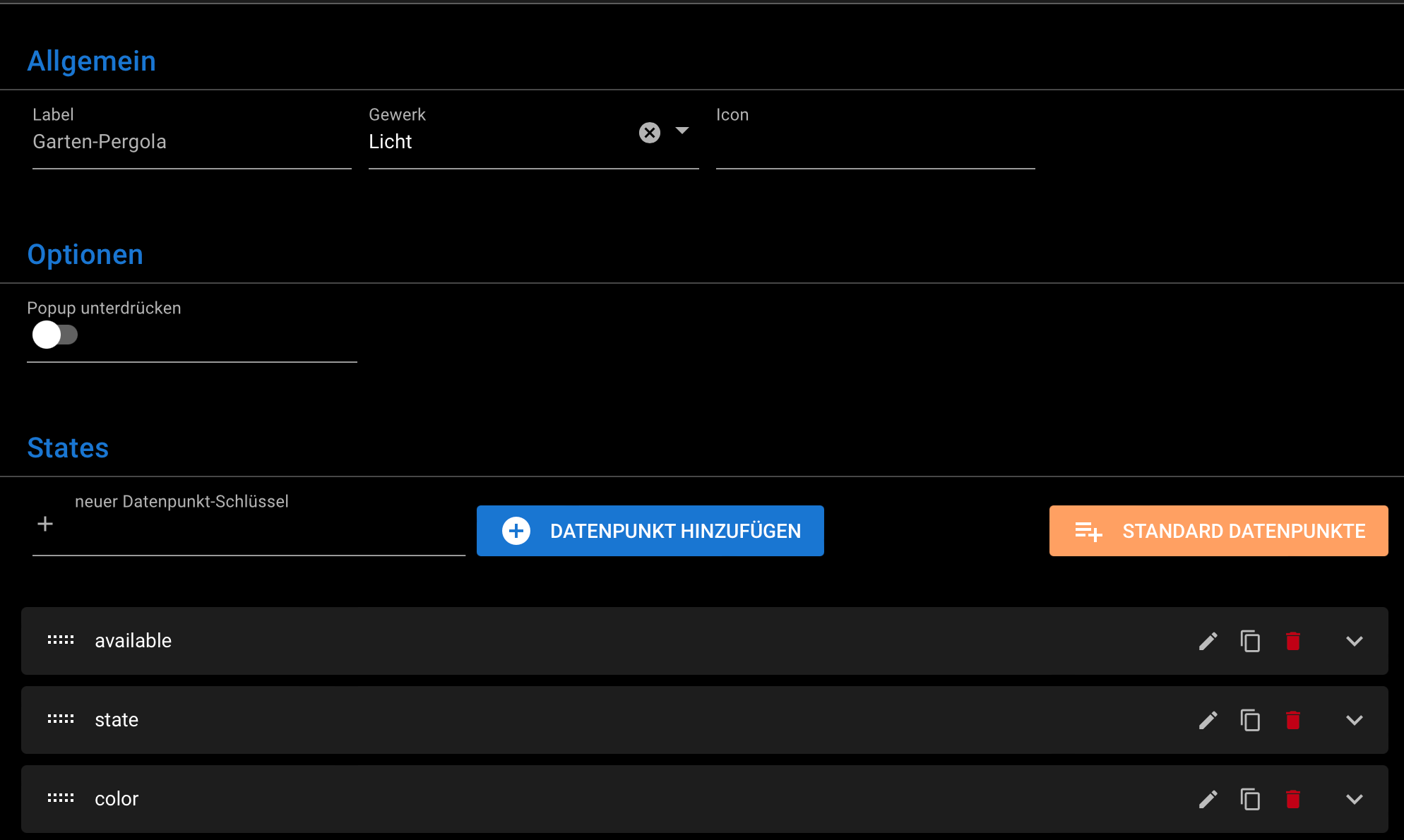The image size is (1404, 840).
Task: Edit the state datapoint with pencil icon
Action: (1208, 720)
